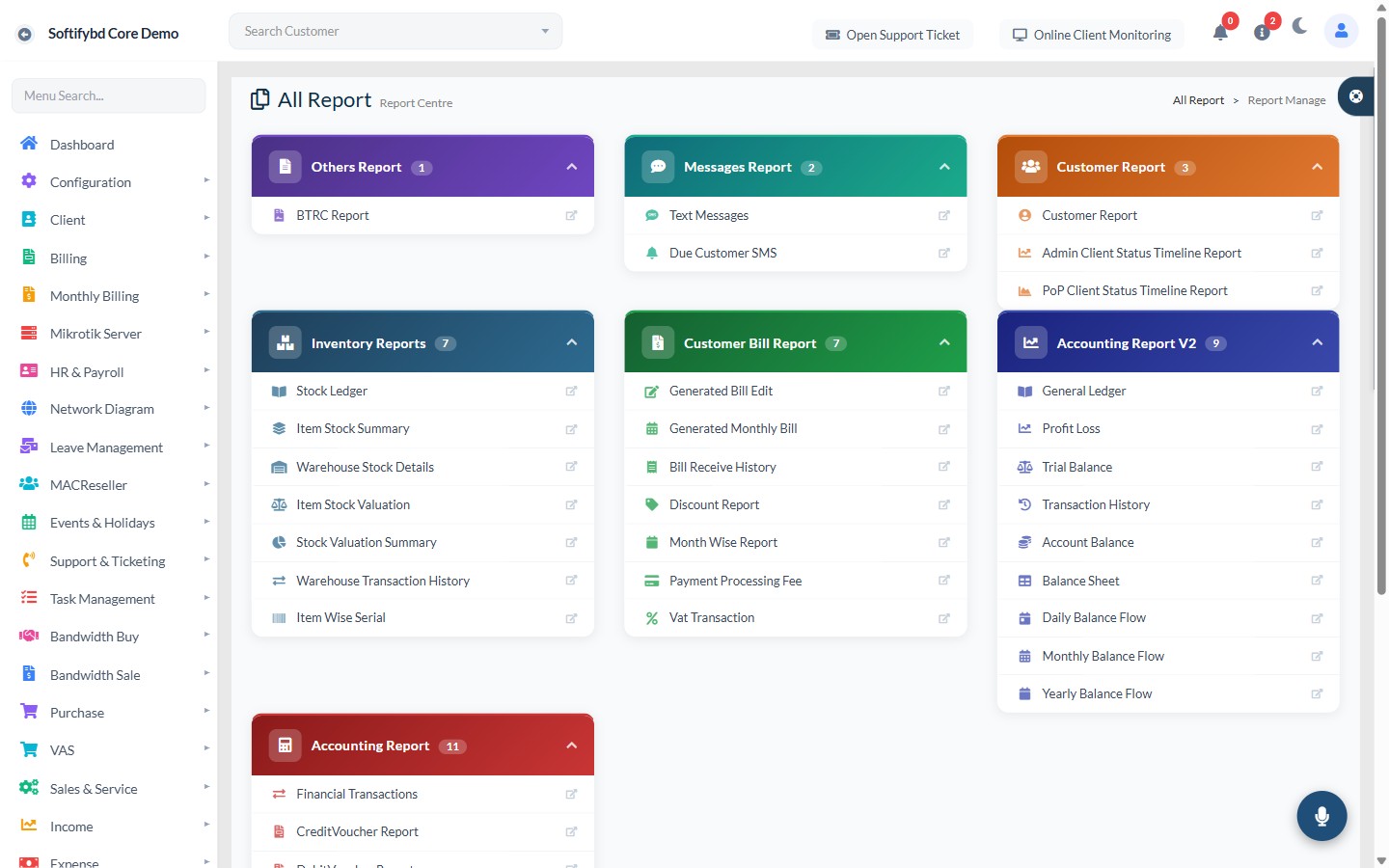This screenshot has width=1389, height=868.
Task: Open external link icon for Customer Report row
Action: [x=1317, y=216]
